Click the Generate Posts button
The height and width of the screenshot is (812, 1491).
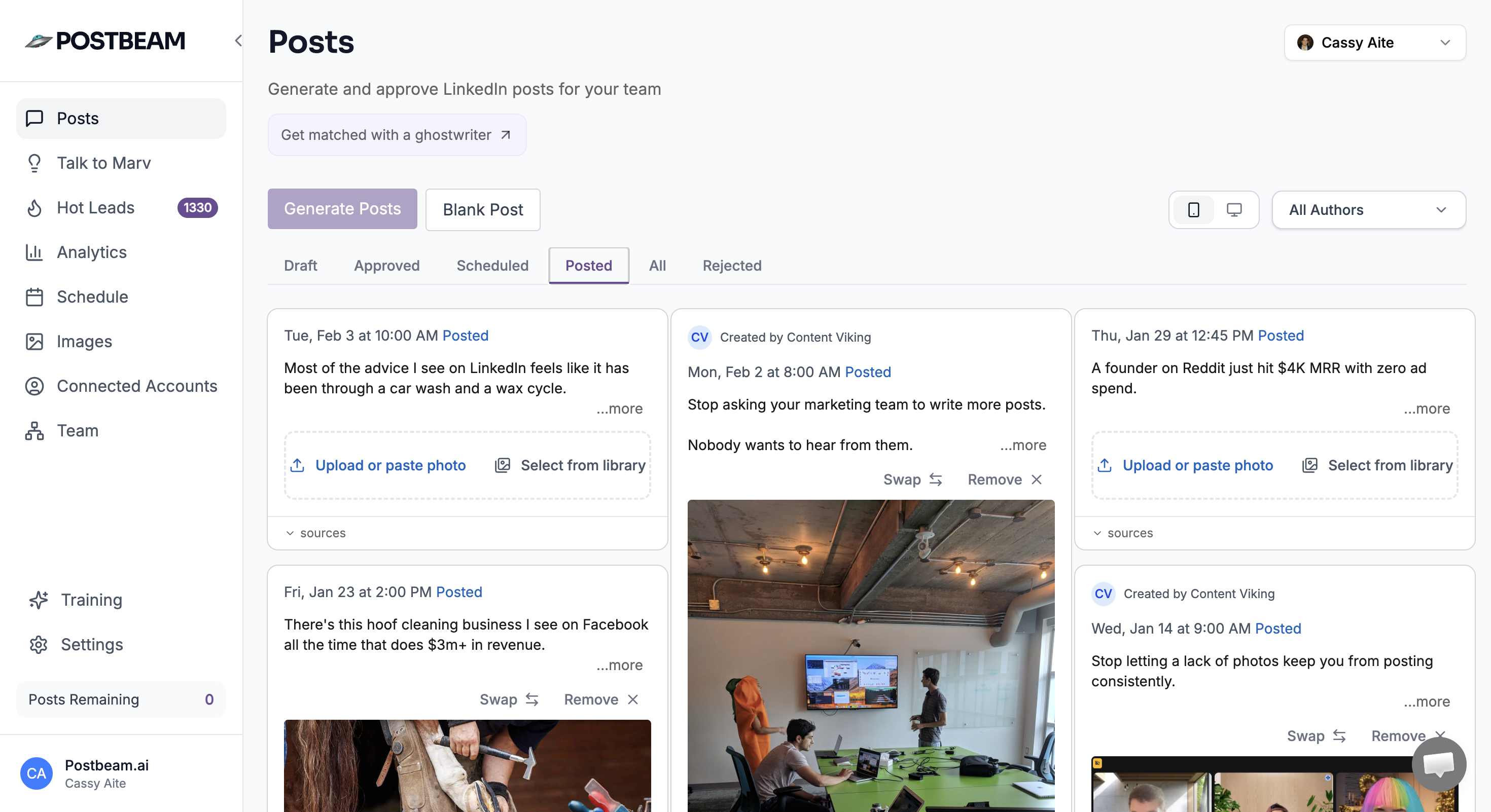click(x=342, y=209)
